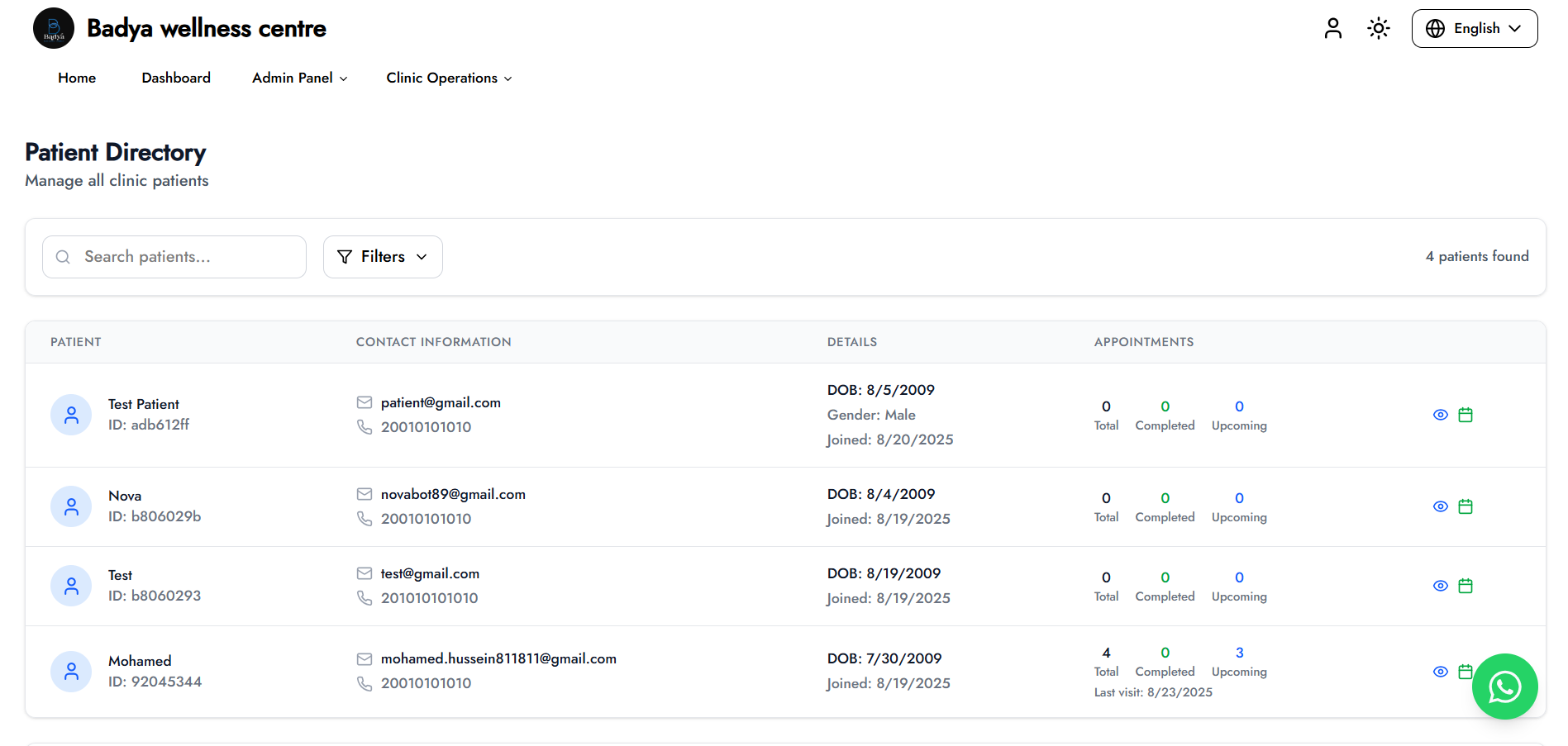Click the email icon beside test@gmail.com
Viewport: 1568px width, 746px height.
tap(365, 573)
